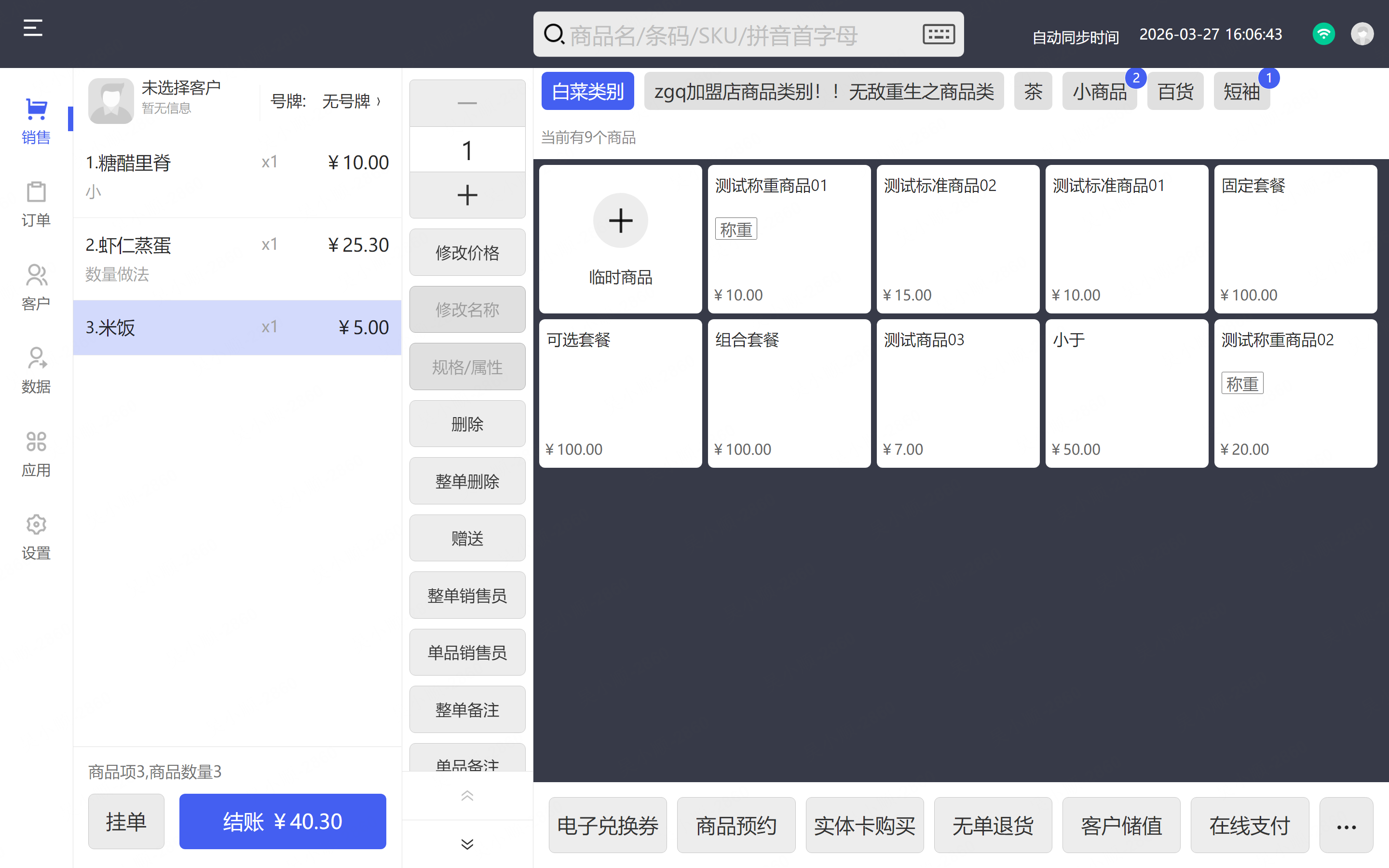This screenshot has height=868, width=1389.
Task: Go to 客户 customers in sidebar
Action: tap(36, 287)
